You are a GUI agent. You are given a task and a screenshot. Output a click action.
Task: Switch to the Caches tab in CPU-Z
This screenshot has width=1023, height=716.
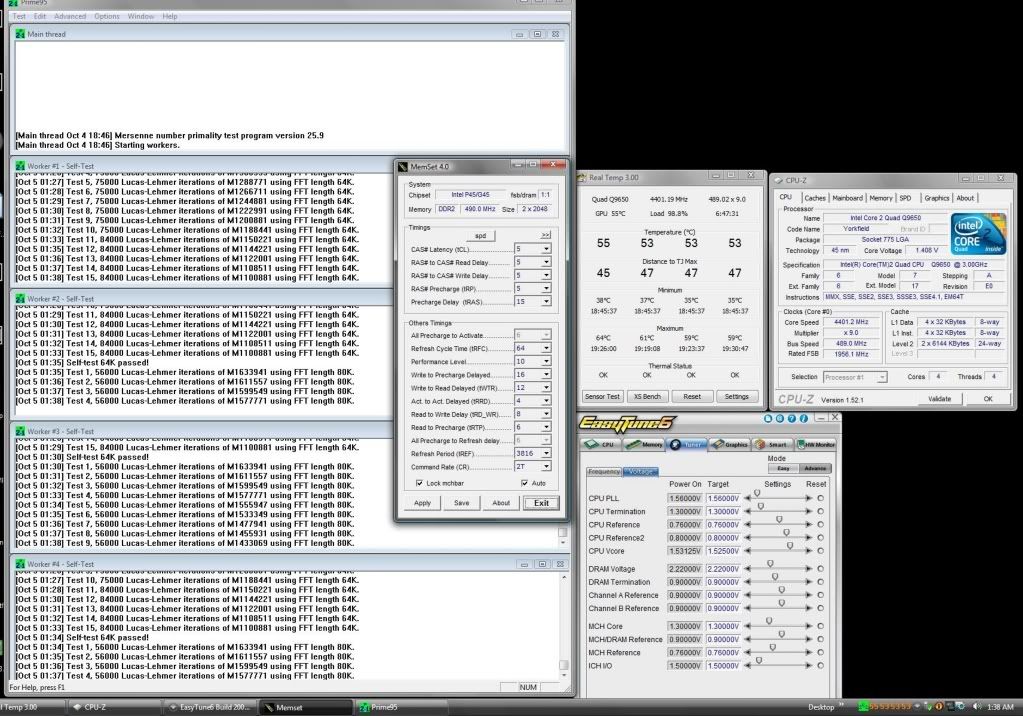click(815, 198)
